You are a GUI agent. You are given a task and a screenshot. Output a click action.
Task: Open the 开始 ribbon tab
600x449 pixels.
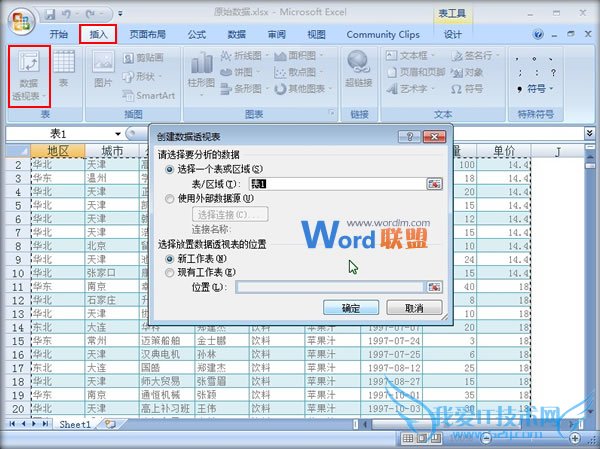(59, 34)
